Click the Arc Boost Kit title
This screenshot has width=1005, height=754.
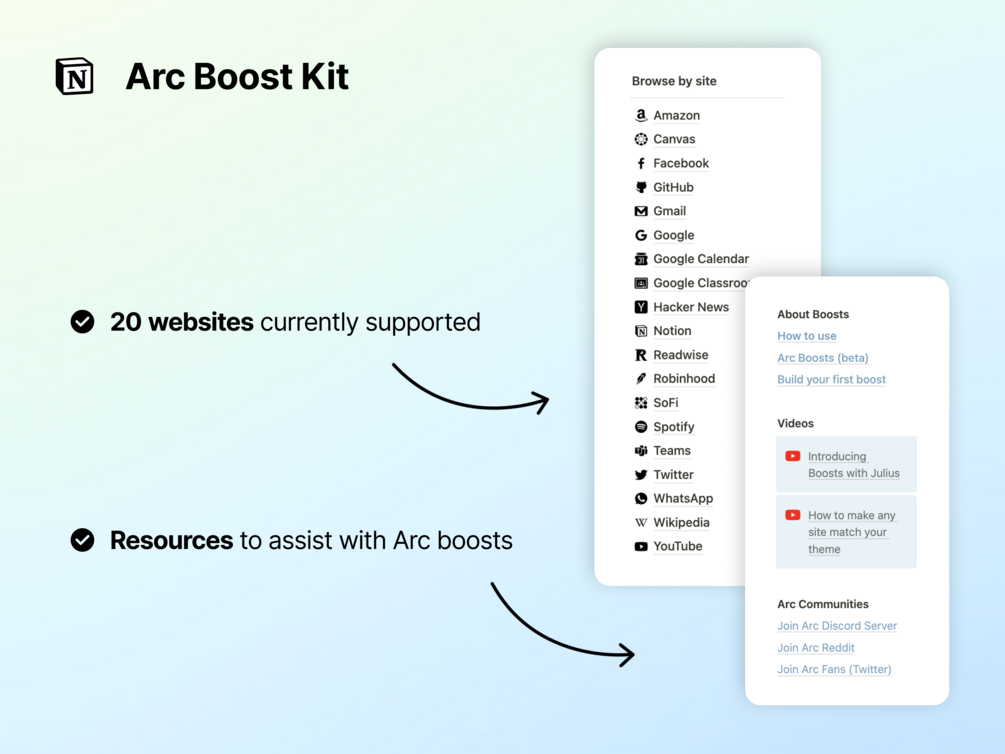[x=237, y=77]
